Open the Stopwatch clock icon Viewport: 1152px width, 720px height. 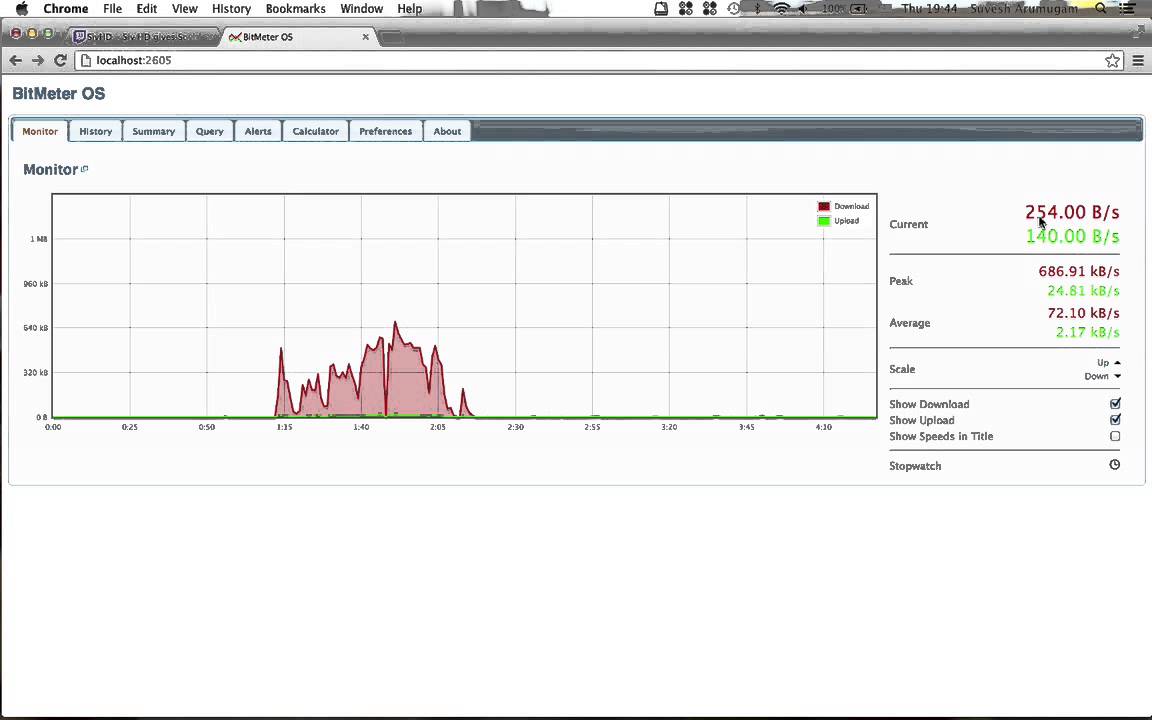1115,464
